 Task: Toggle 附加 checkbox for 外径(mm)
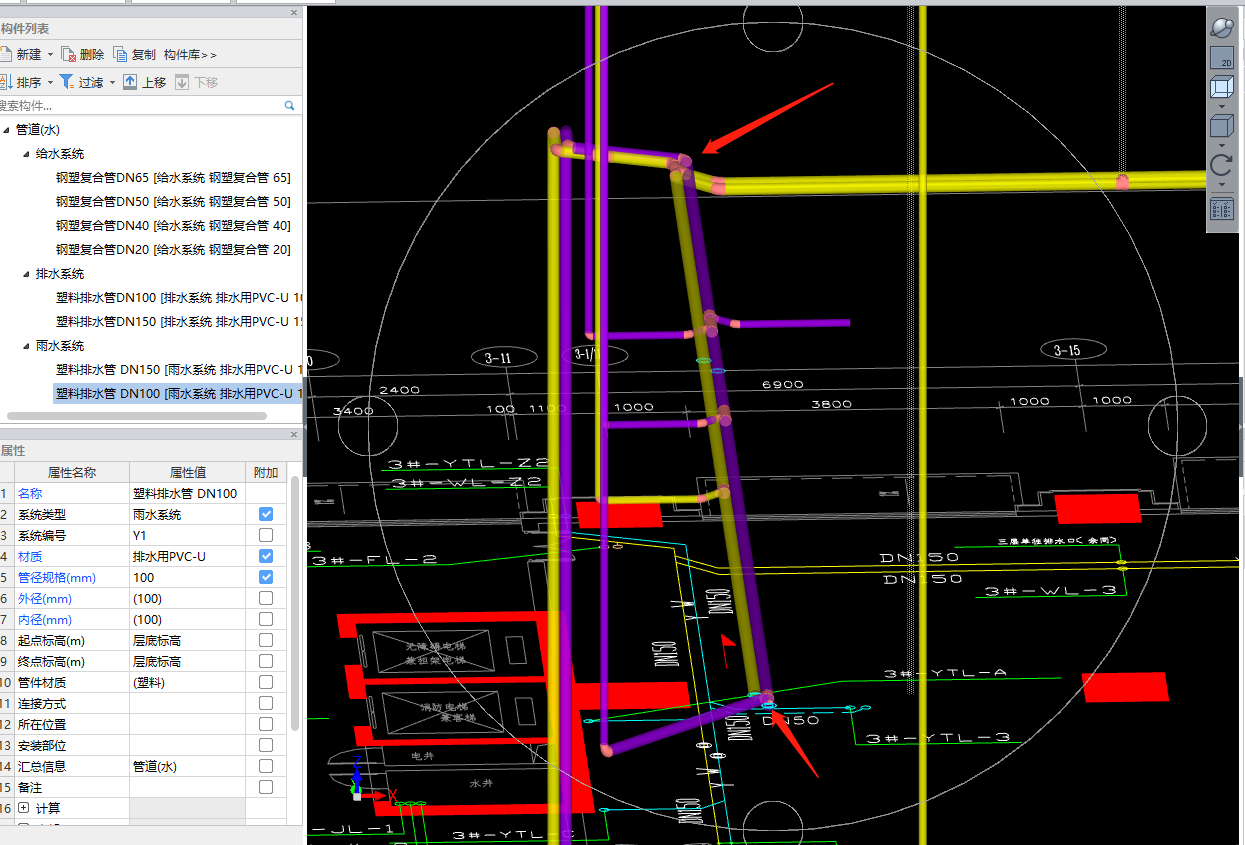[266, 598]
